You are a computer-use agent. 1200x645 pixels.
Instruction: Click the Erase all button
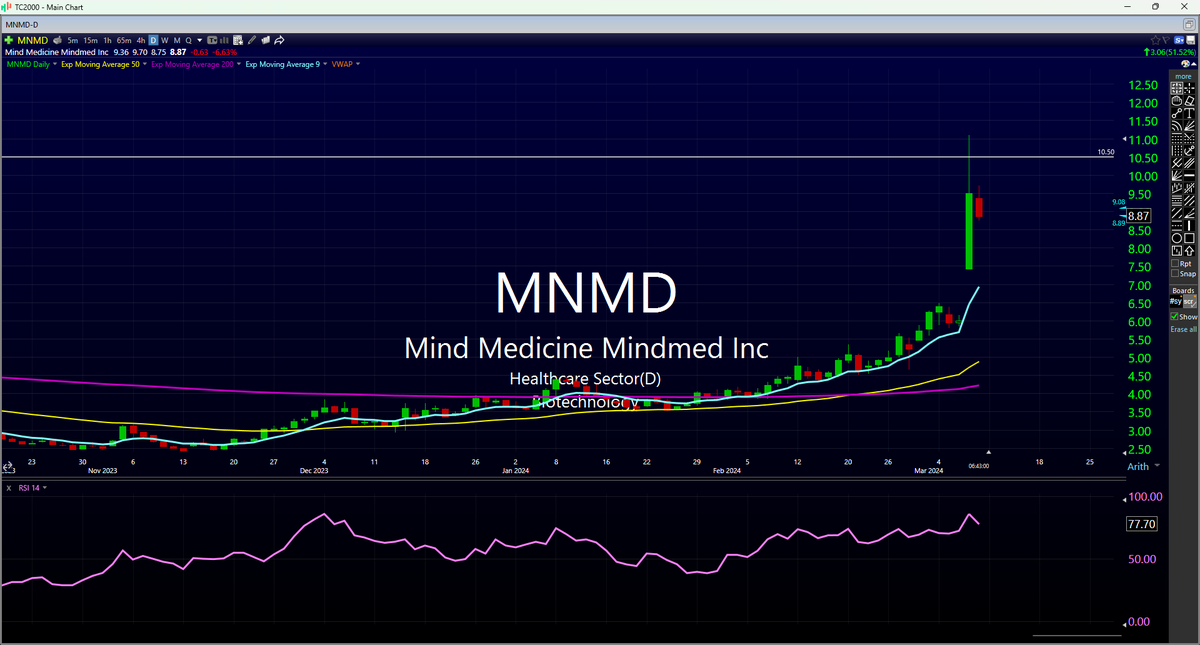1183,329
